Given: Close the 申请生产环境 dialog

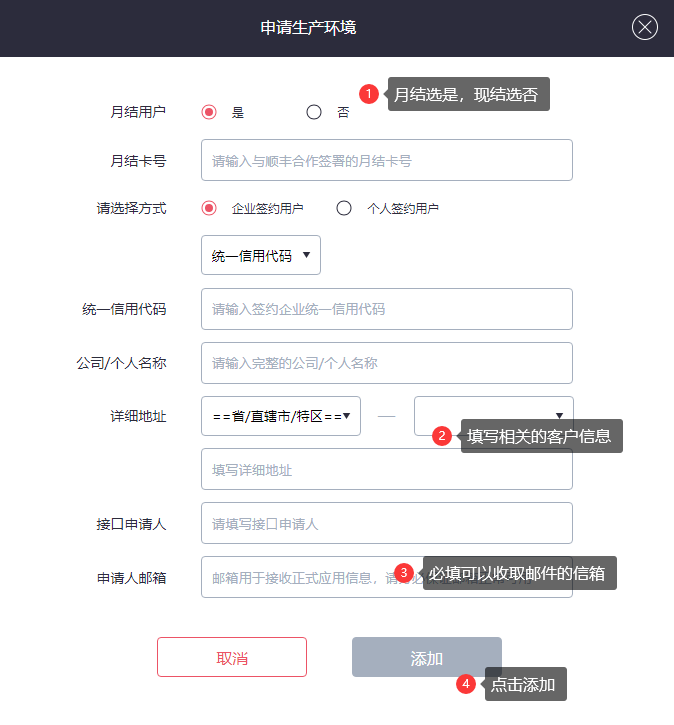Looking at the screenshot, I should coord(645,27).
